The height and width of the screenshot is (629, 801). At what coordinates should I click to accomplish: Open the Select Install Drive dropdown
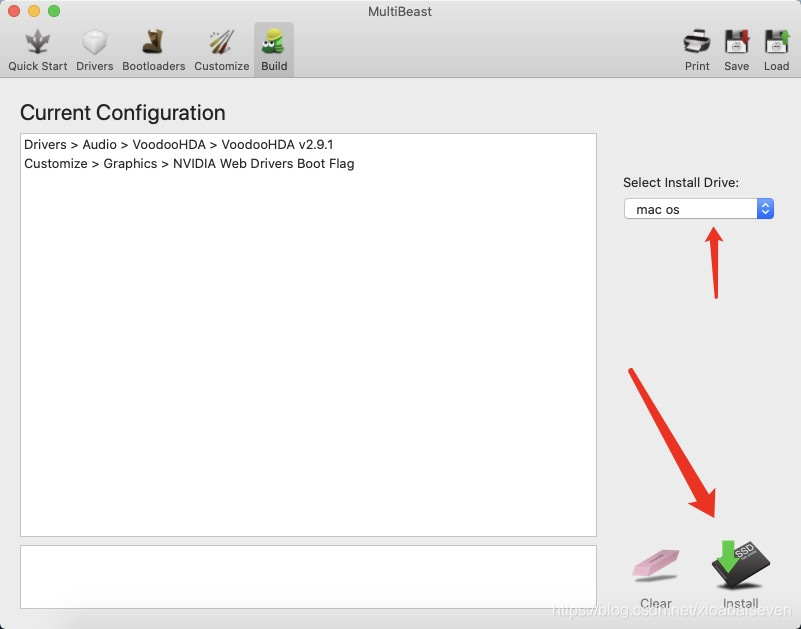click(698, 209)
